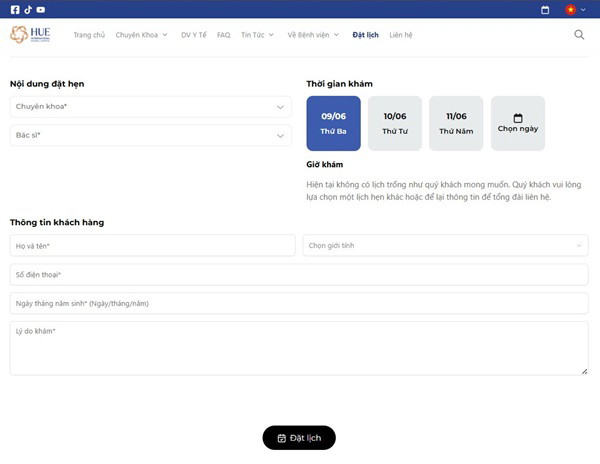Click the Chọn ngày date picker button
This screenshot has width=600, height=464.
coord(518,123)
